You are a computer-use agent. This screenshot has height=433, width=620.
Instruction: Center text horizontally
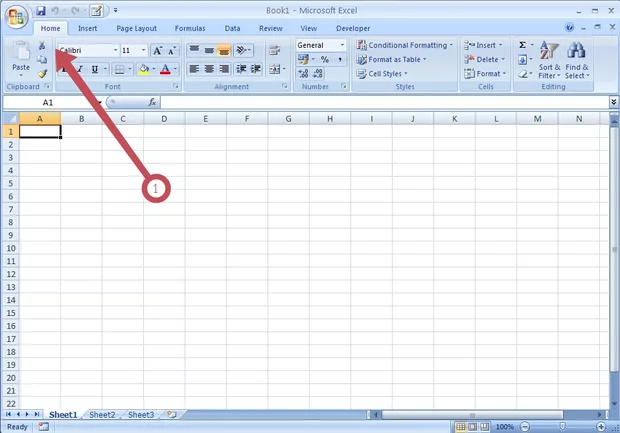tap(209, 69)
